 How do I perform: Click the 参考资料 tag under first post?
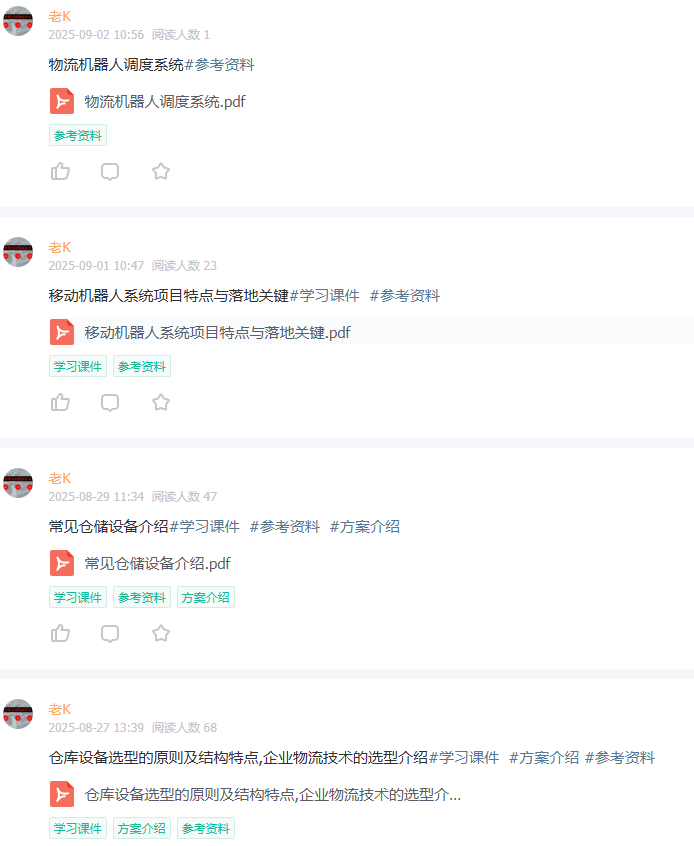click(x=78, y=135)
